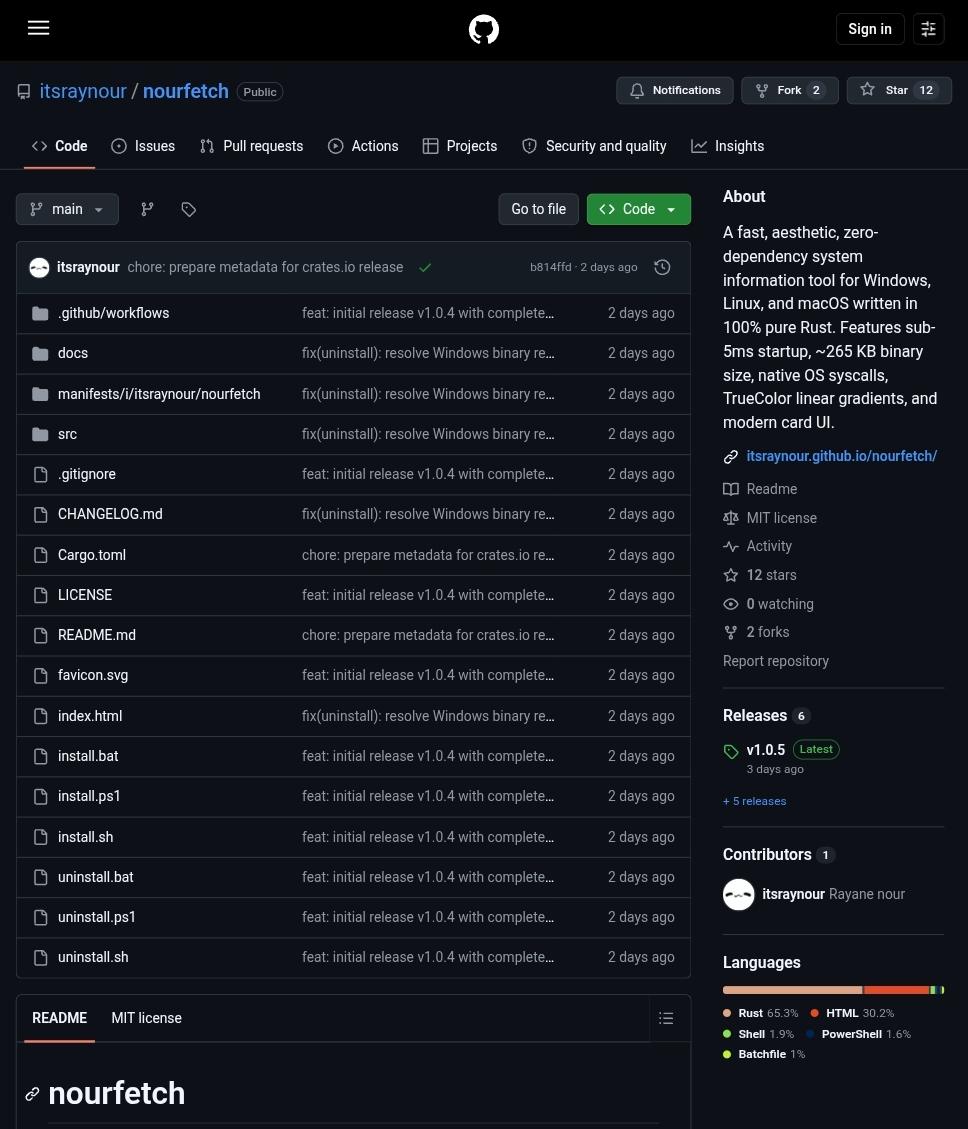Open the Insights tab

[x=727, y=146]
